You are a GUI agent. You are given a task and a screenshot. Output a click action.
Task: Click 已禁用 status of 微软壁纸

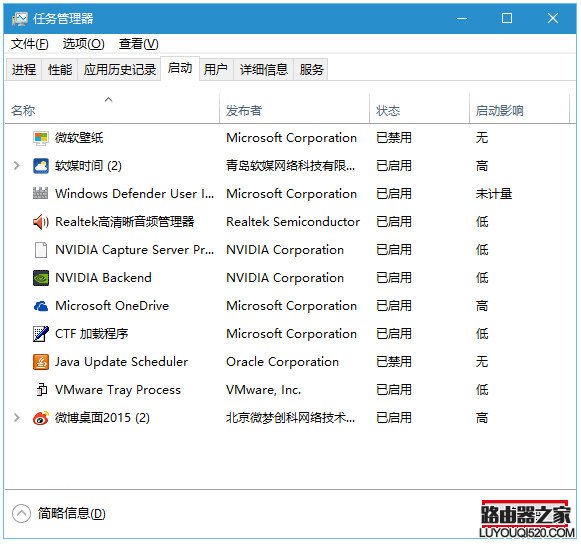coord(394,138)
